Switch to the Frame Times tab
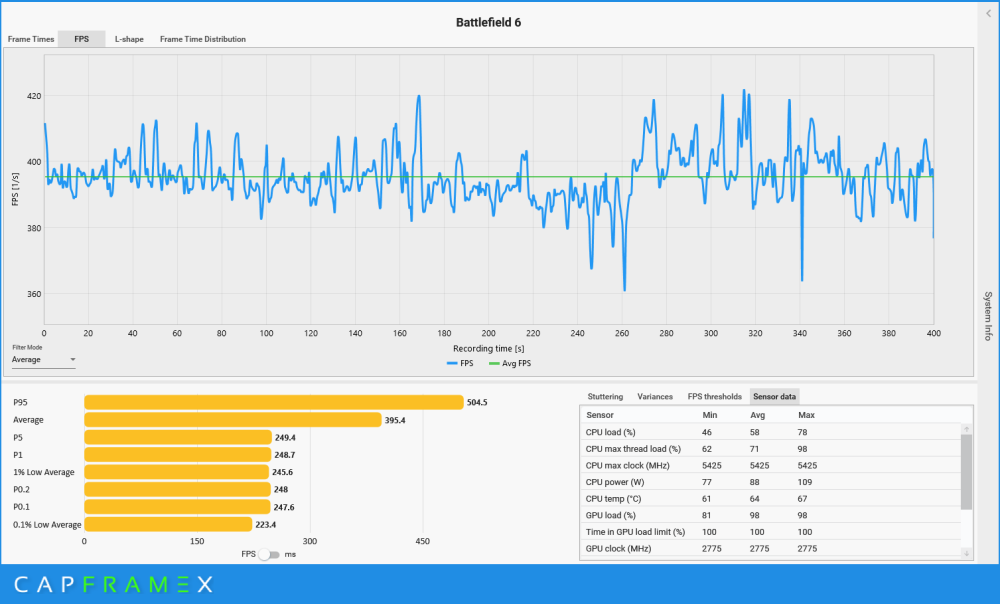1000x604 pixels. tap(31, 39)
